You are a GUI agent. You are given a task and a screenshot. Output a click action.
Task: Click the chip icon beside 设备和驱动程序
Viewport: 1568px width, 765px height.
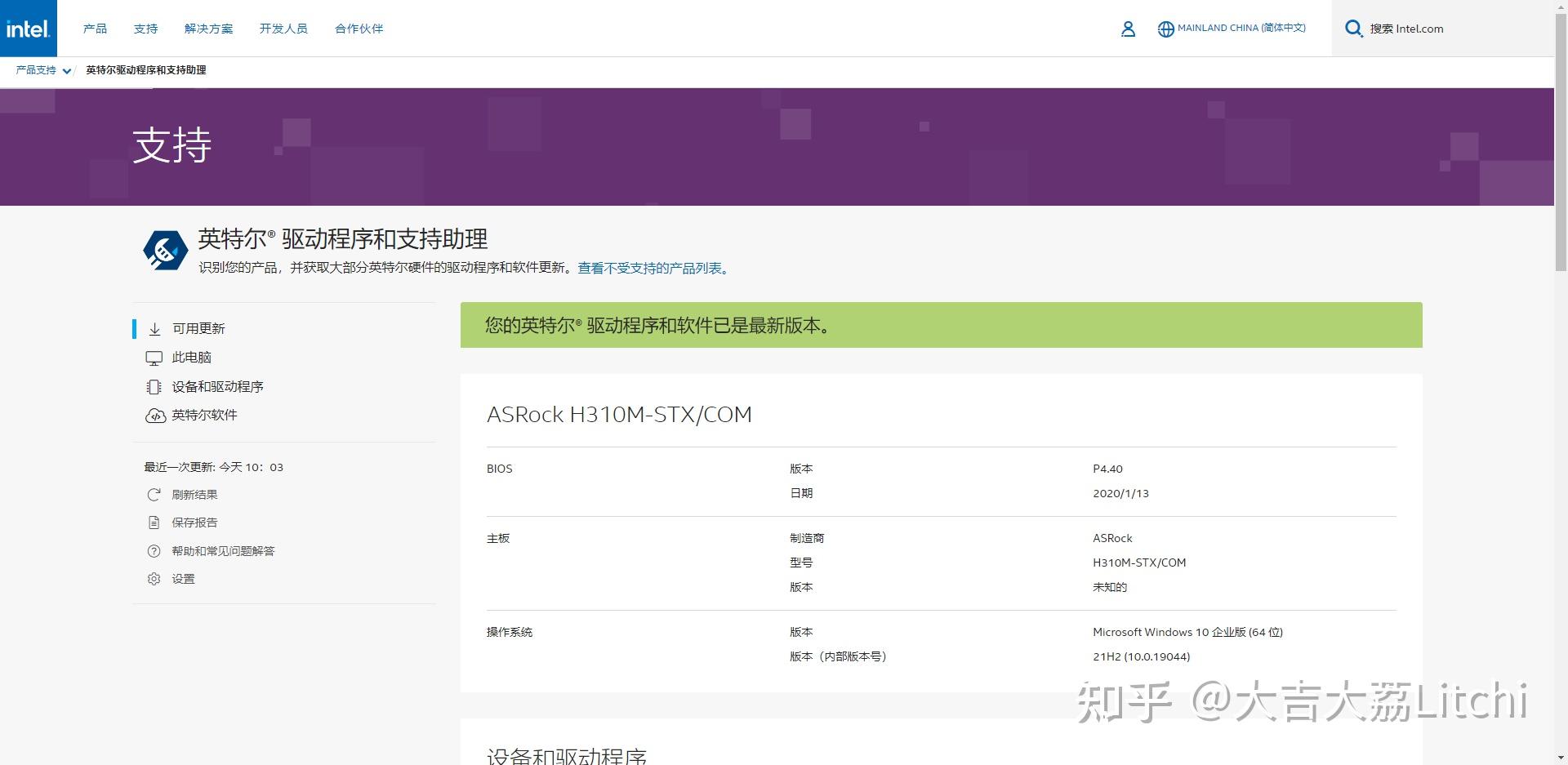coord(154,387)
